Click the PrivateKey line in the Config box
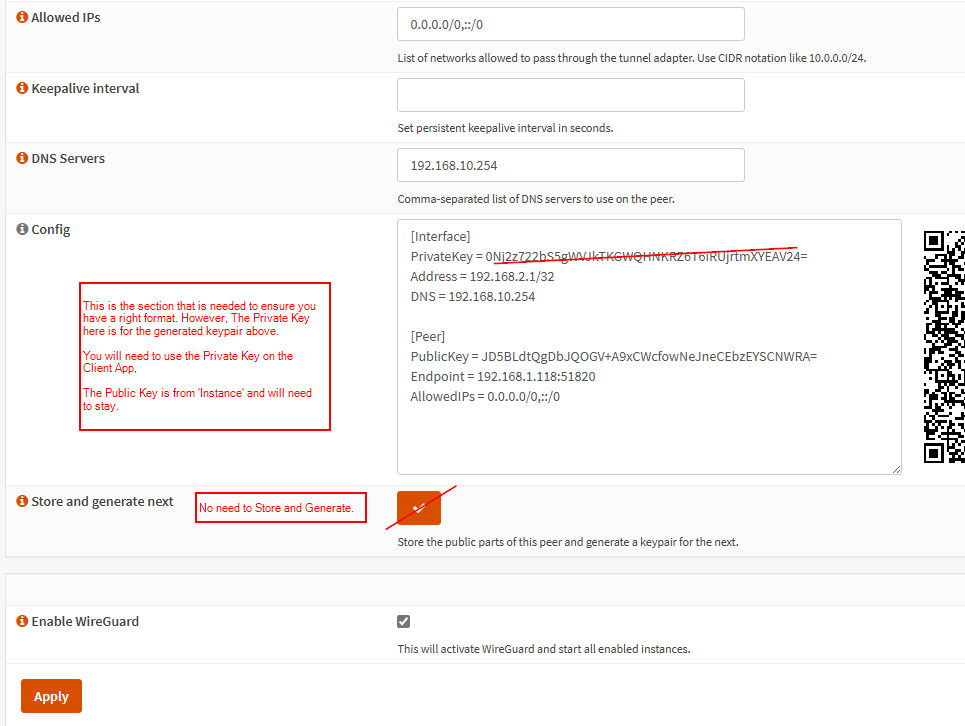 tap(608, 257)
